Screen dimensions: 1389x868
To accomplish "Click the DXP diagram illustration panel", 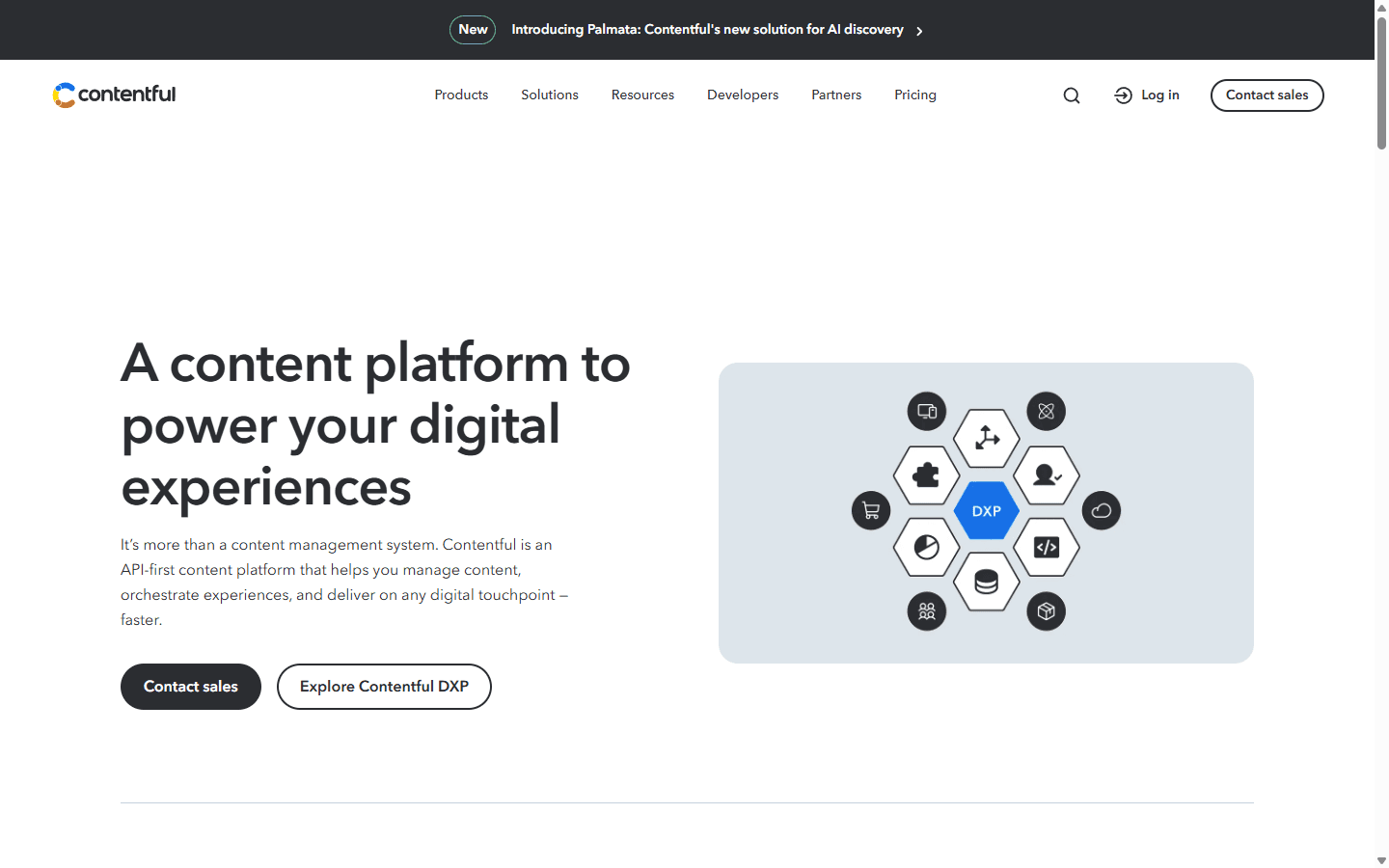I will (986, 513).
